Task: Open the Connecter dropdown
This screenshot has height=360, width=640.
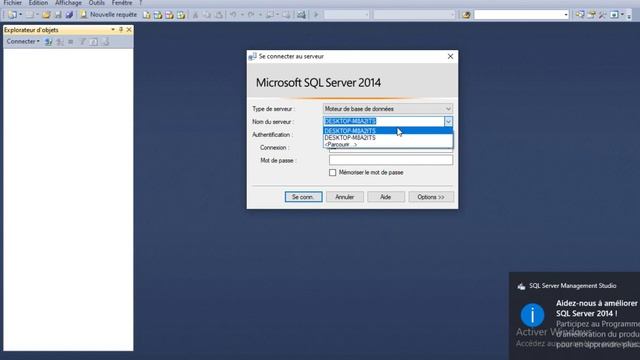Action: 23,42
